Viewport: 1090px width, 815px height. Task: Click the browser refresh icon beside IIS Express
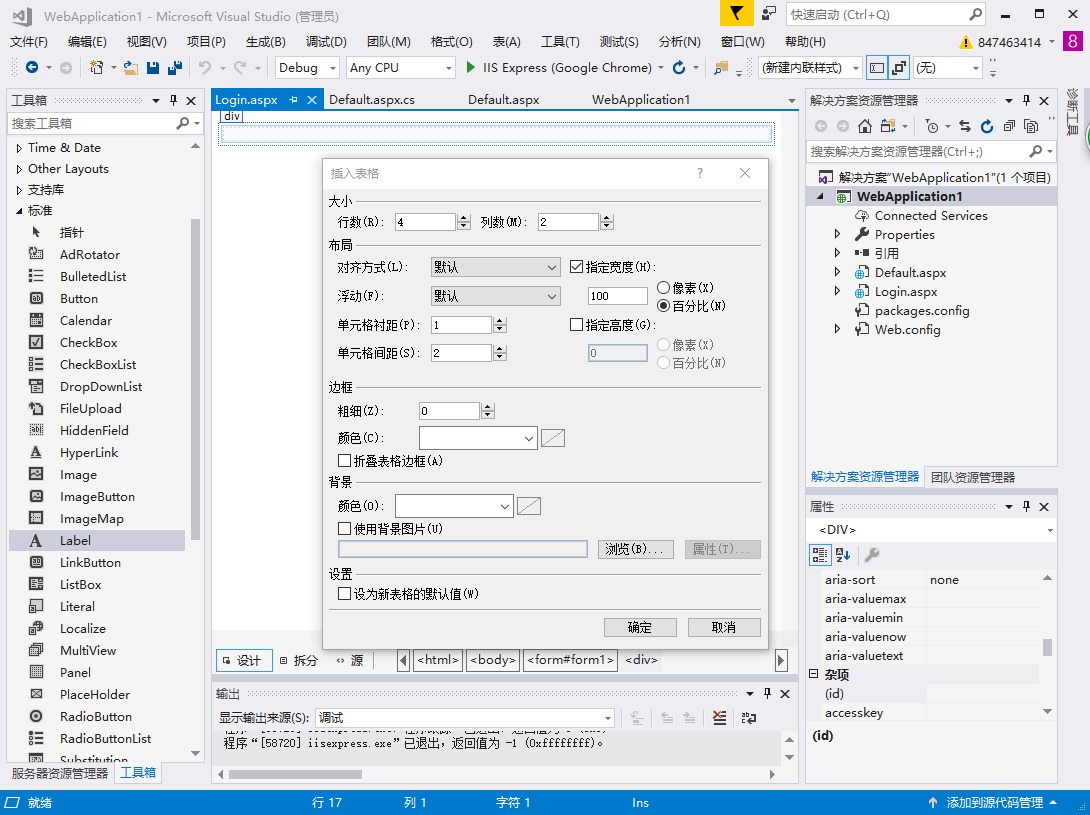tap(679, 68)
